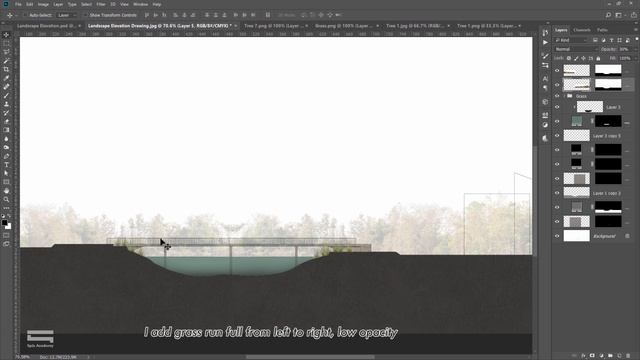Viewport: 640px width, 360px height.
Task: Toggle visibility of the Grass group
Action: click(x=557, y=96)
